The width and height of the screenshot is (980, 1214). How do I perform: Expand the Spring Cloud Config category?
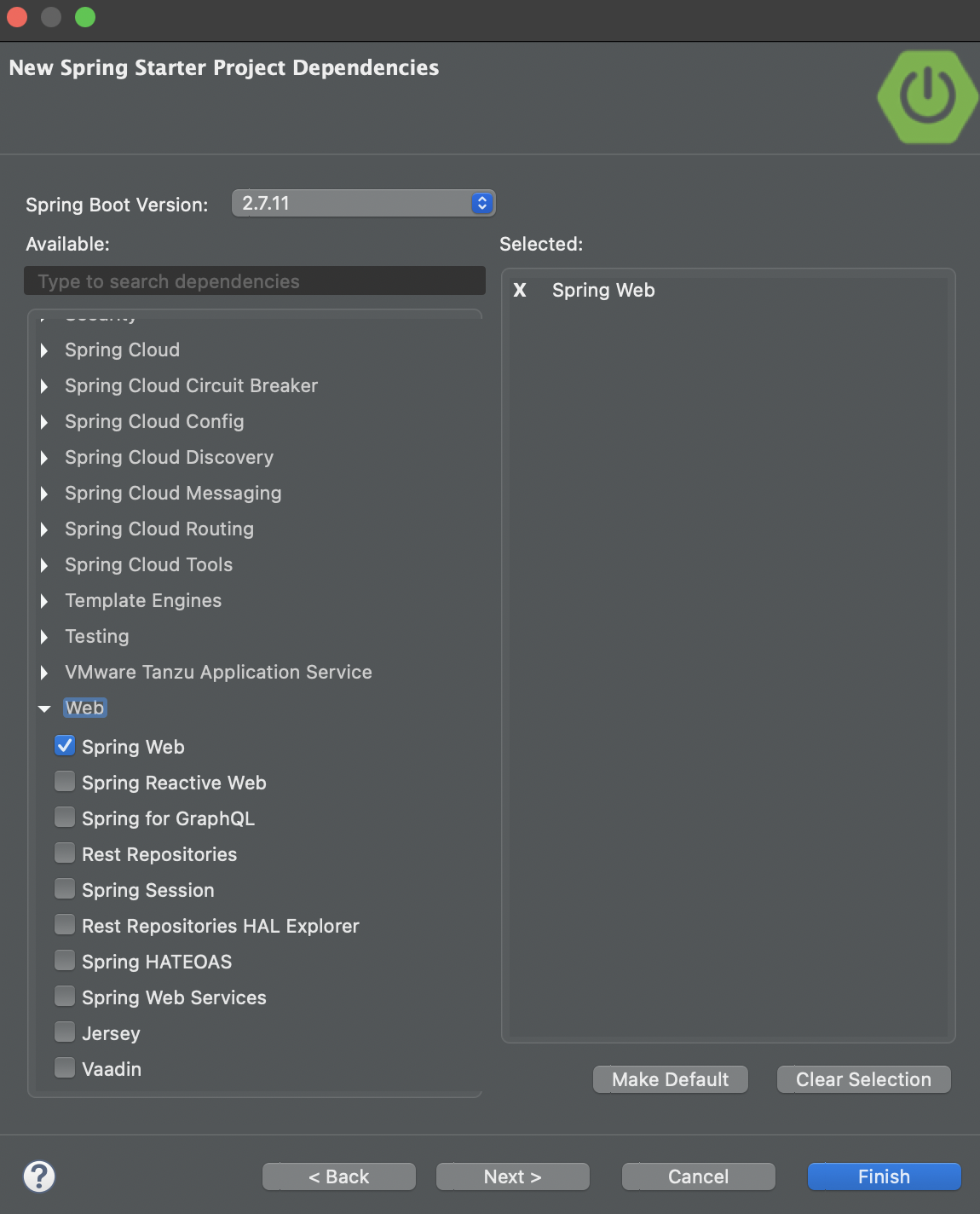(x=44, y=422)
